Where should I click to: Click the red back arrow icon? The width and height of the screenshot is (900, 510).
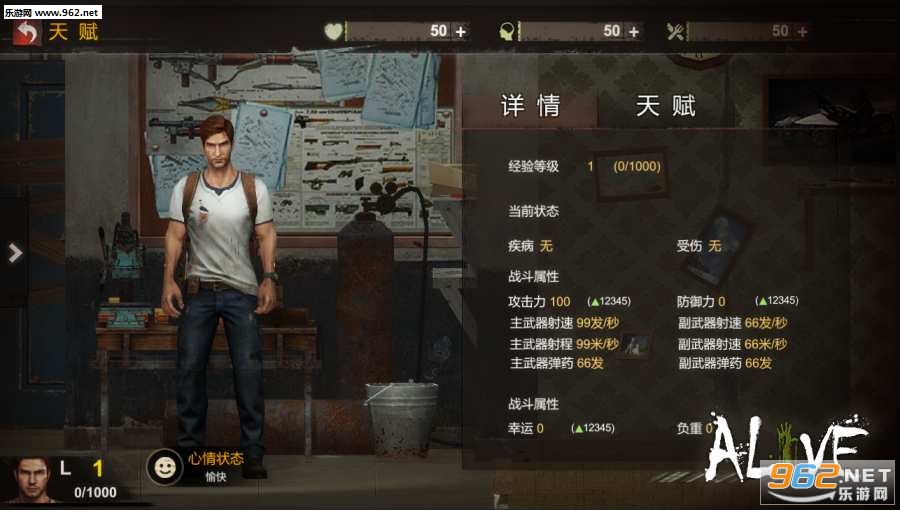[x=27, y=32]
